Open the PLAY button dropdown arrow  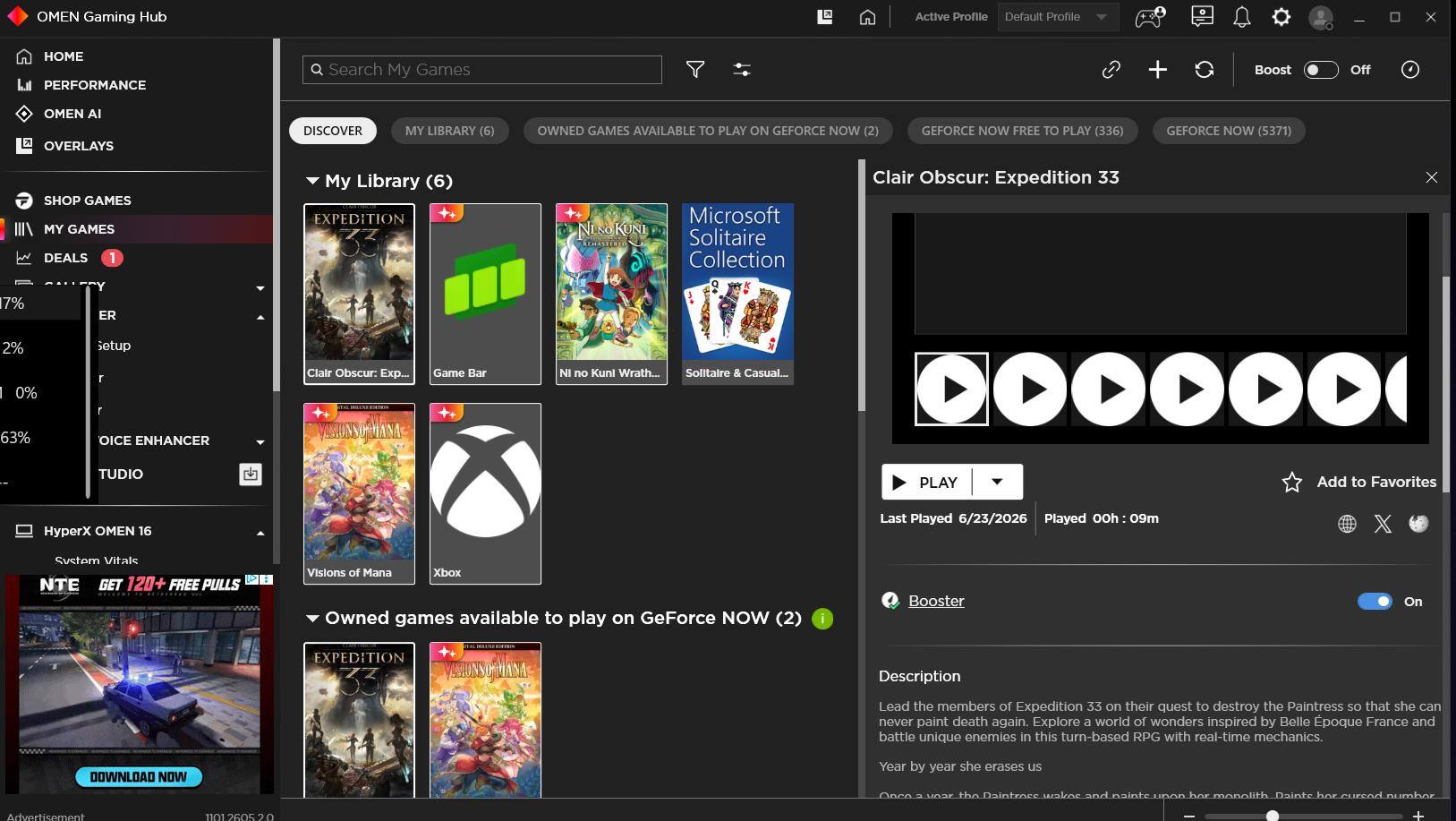[x=997, y=482]
